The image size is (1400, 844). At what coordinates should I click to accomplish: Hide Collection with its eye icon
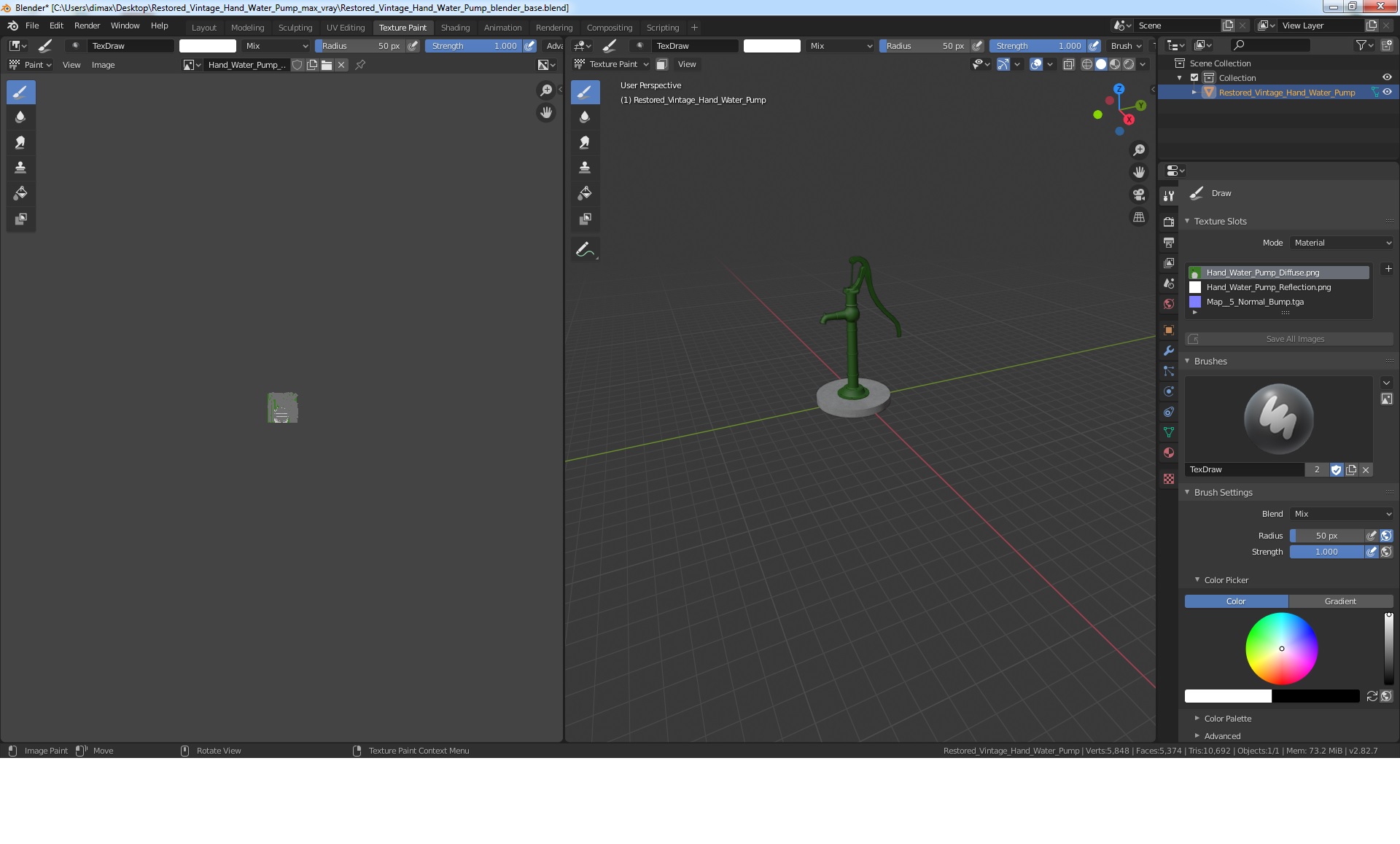click(x=1387, y=78)
